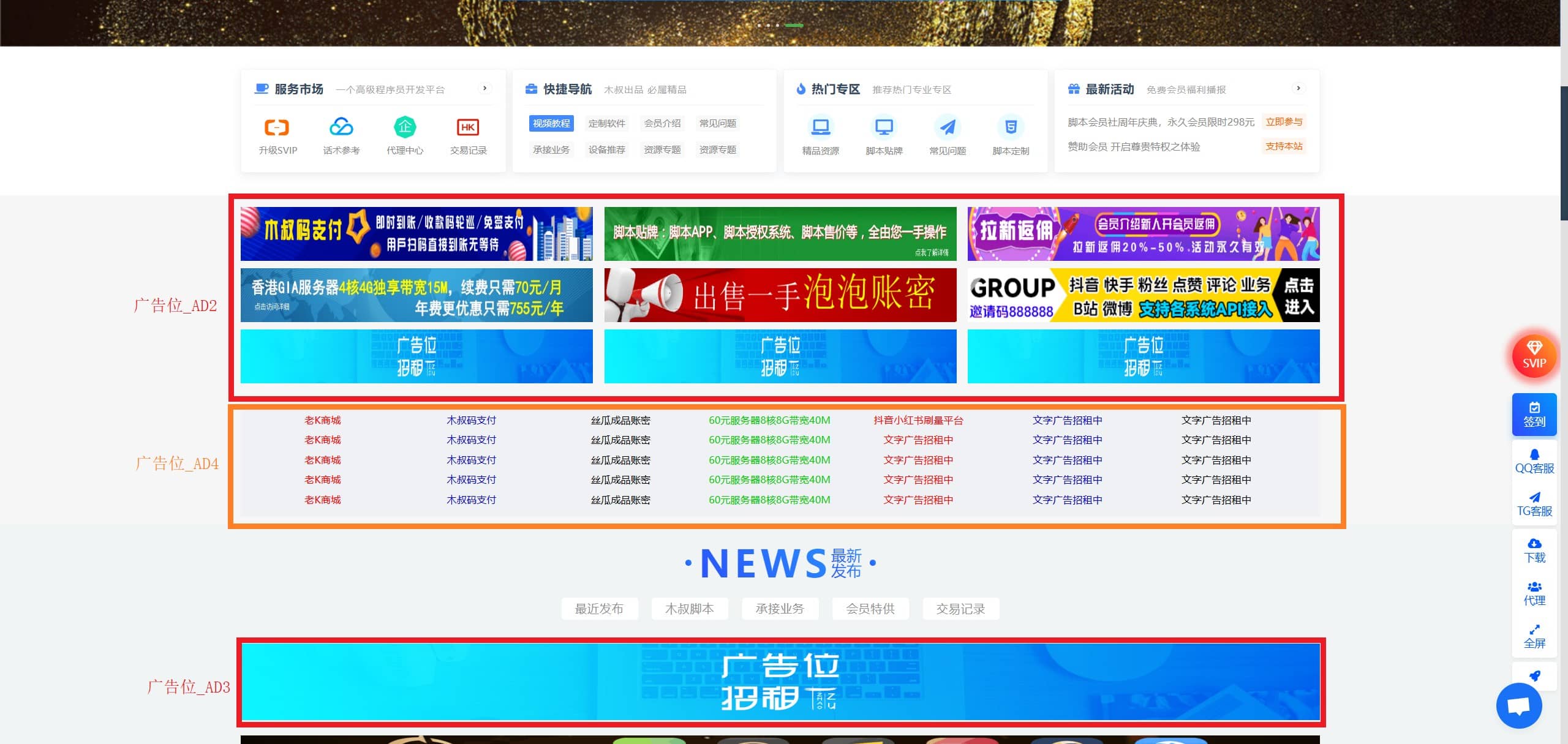This screenshot has height=744, width=1568.
Task: Click the 升级SVIP icon
Action: [x=277, y=127]
